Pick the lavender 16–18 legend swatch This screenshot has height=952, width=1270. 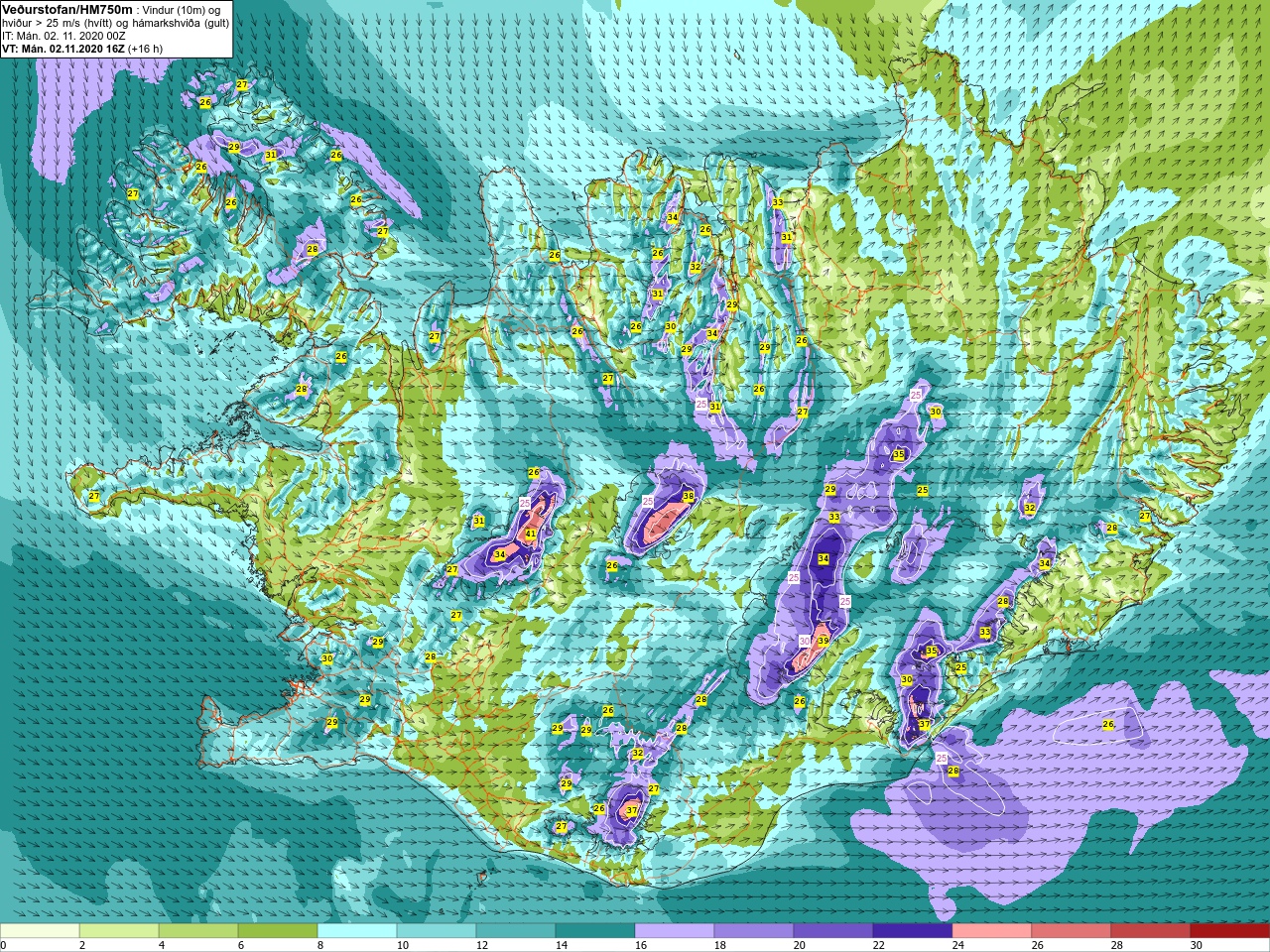(x=675, y=931)
